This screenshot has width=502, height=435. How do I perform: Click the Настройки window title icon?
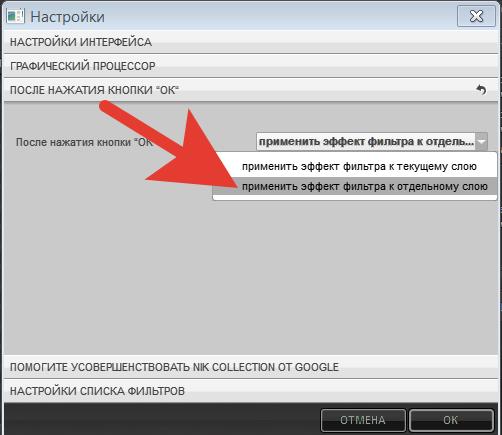tap(15, 16)
